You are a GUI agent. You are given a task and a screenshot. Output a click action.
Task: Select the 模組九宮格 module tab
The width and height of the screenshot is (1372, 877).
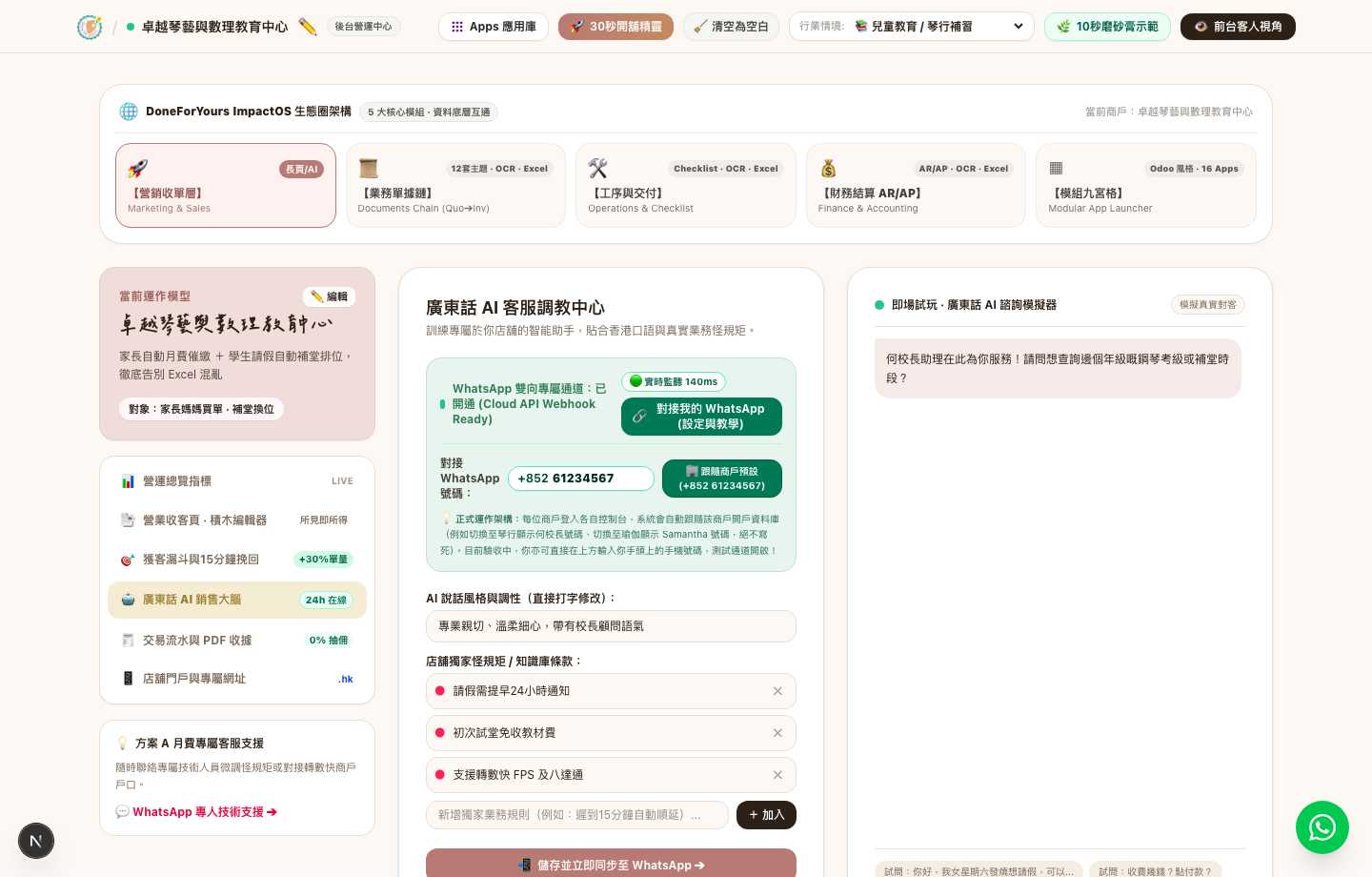click(1146, 186)
